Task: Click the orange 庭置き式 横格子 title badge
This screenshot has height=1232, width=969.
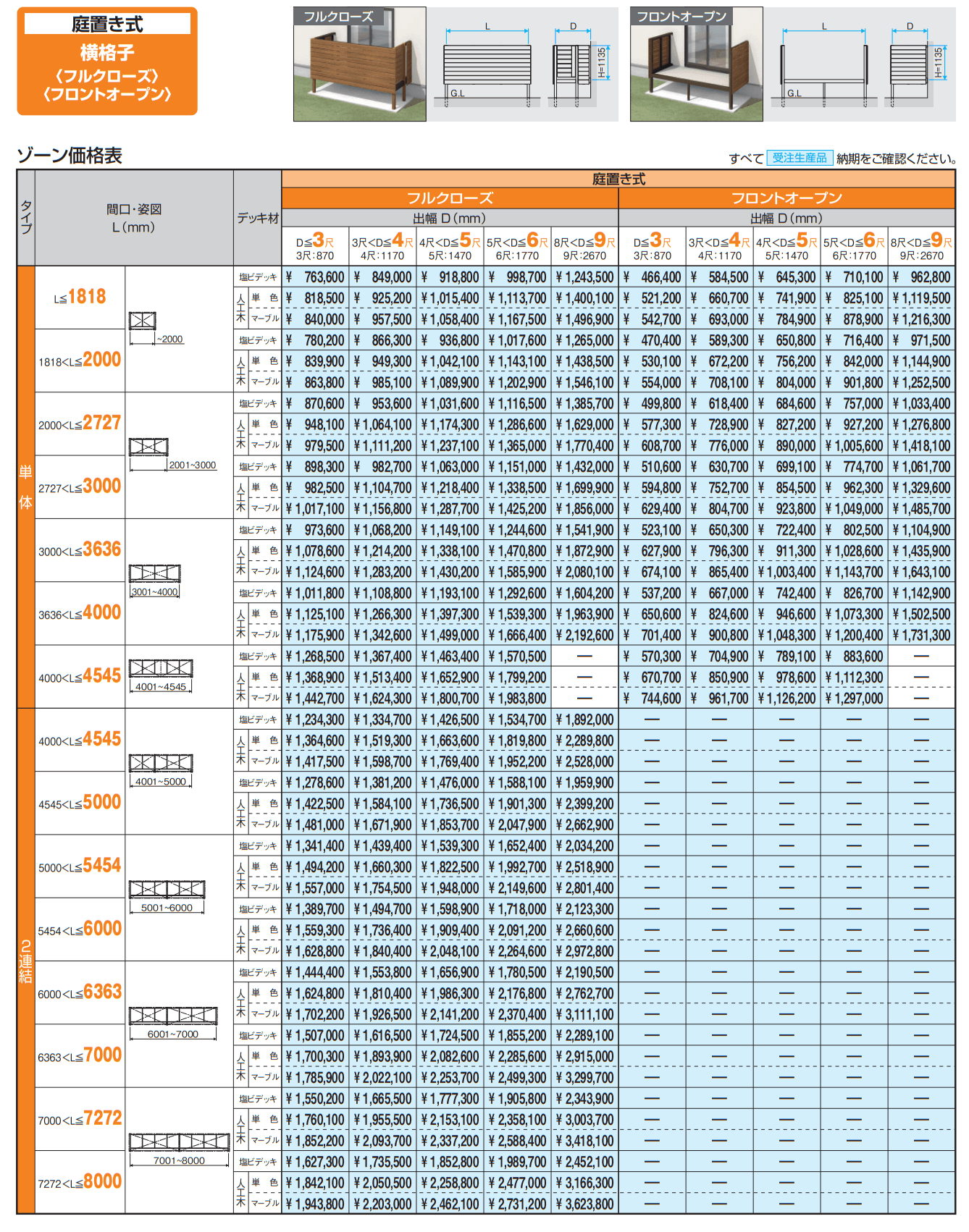Action: tap(107, 62)
